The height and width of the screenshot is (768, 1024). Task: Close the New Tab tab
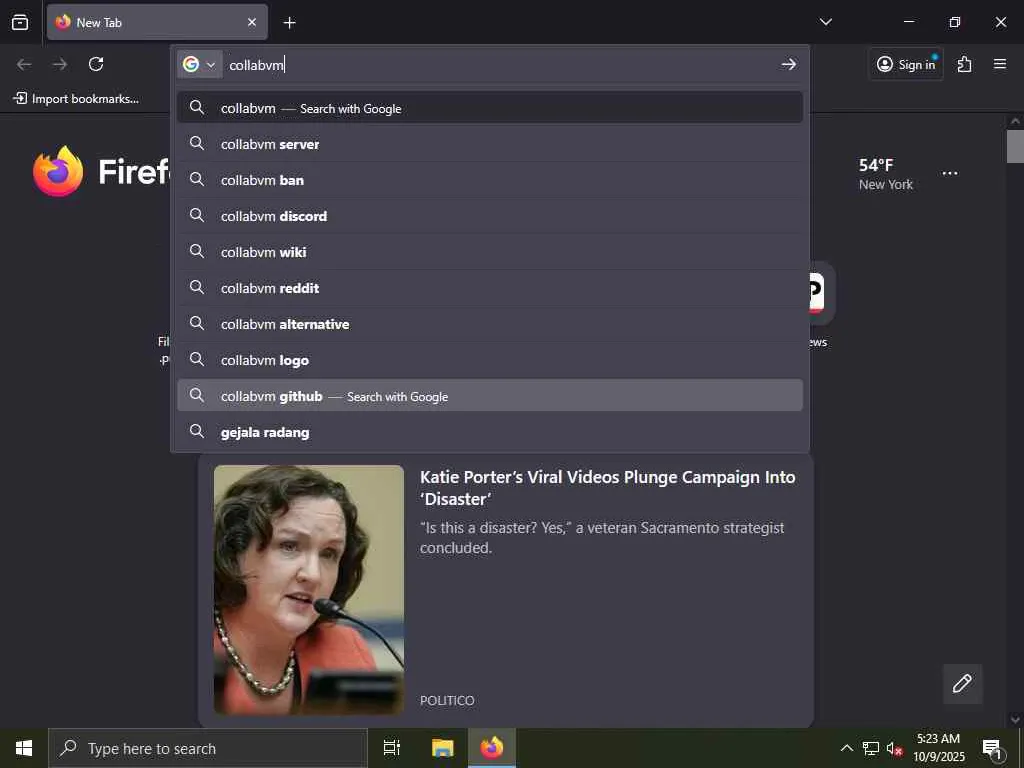coord(251,22)
